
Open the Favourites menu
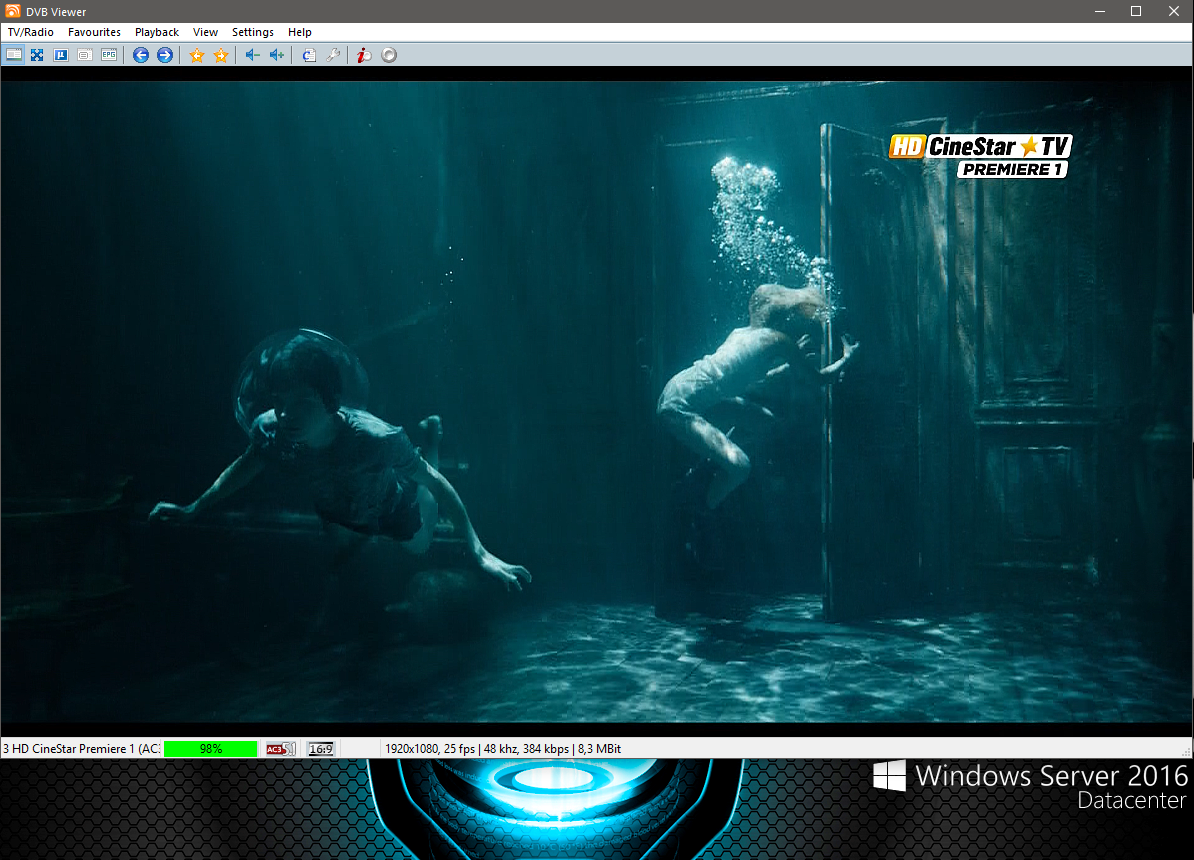point(94,32)
